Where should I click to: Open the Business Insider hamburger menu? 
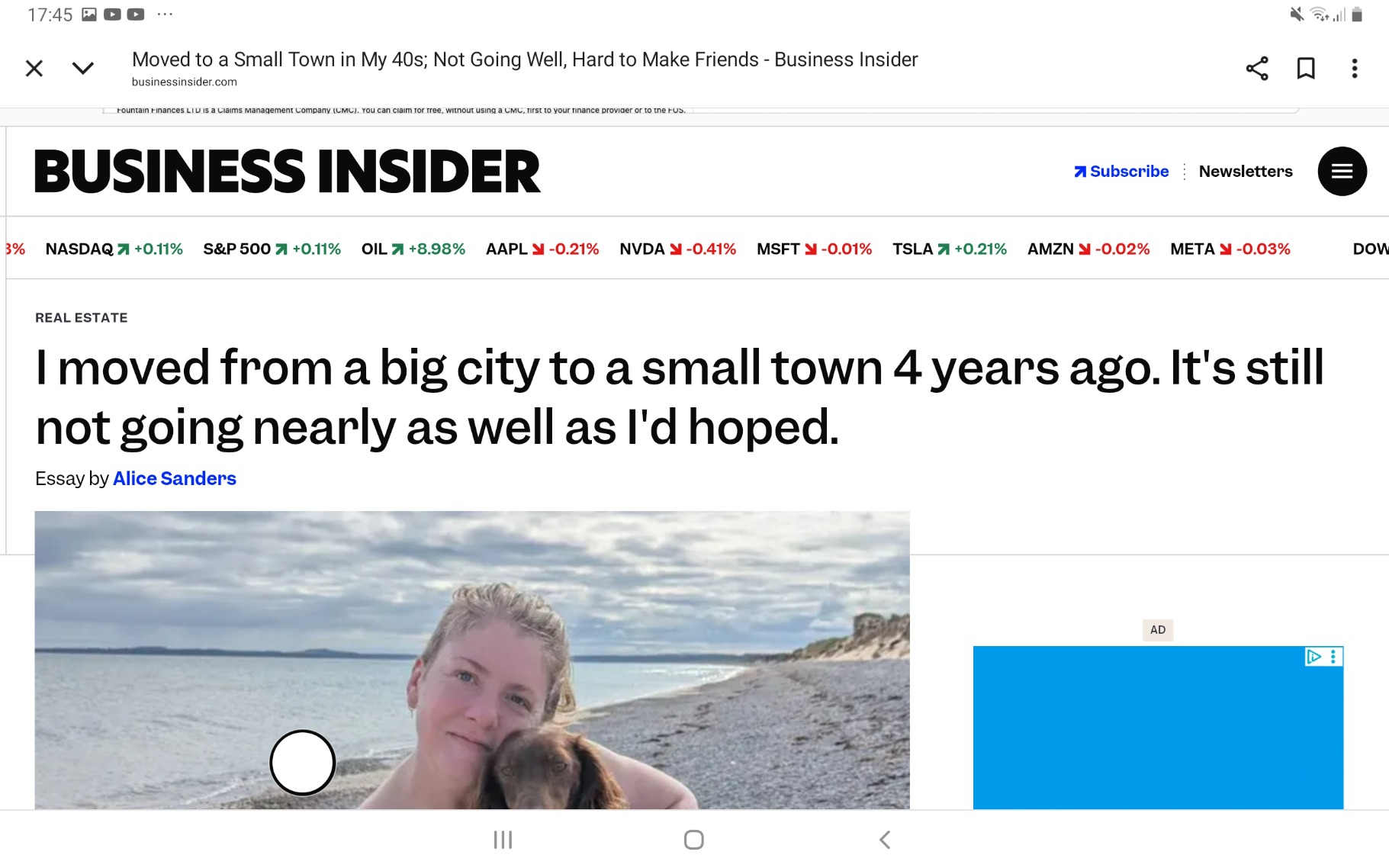point(1342,172)
